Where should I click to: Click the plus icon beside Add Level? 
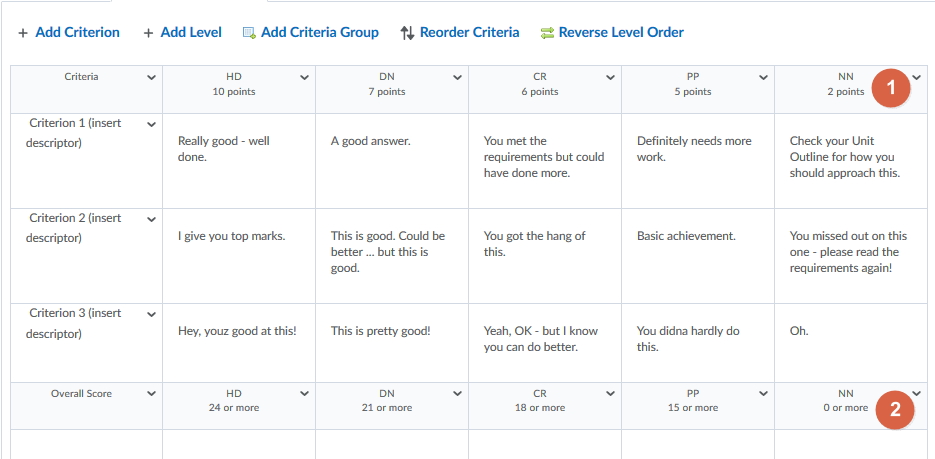click(148, 33)
